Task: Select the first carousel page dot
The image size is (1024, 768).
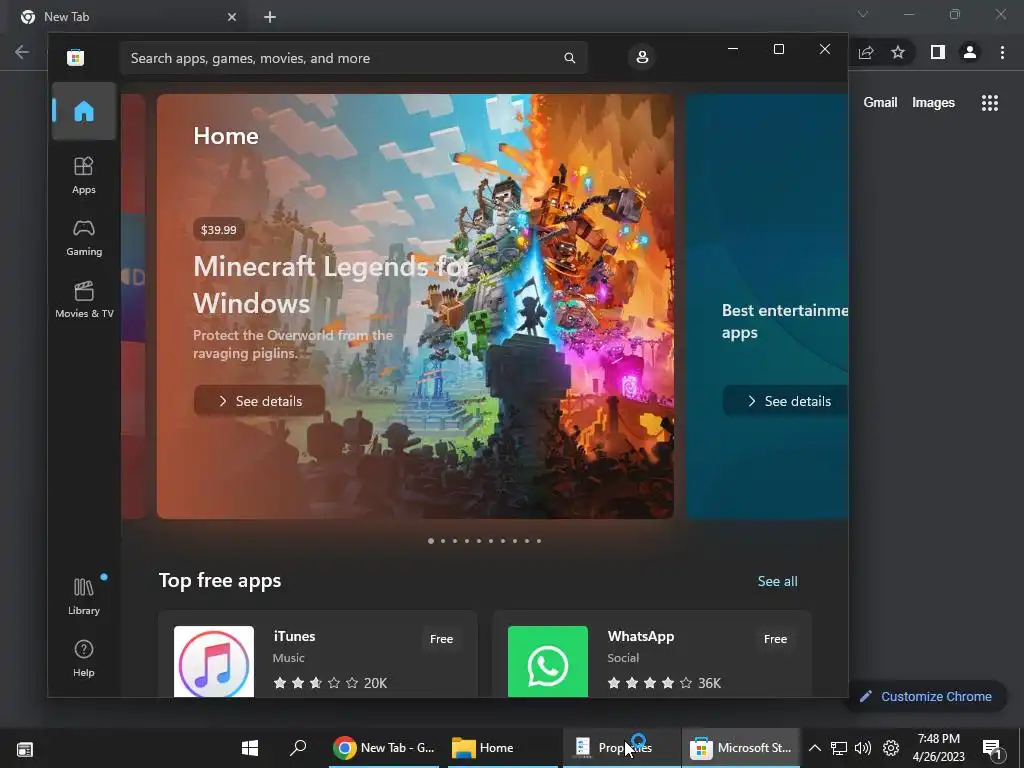Action: pos(430,541)
